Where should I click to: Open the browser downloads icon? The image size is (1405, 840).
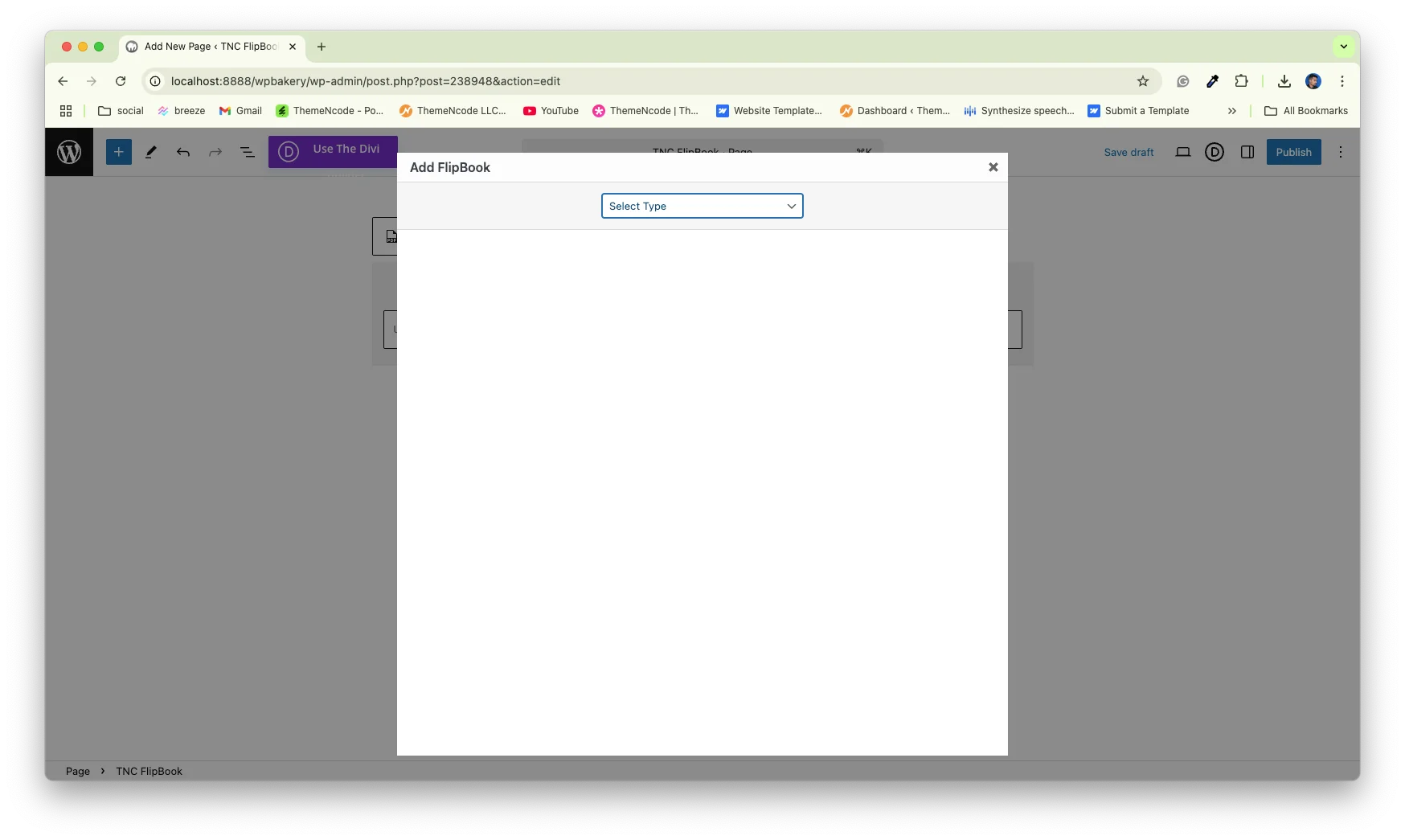pos(1284,81)
